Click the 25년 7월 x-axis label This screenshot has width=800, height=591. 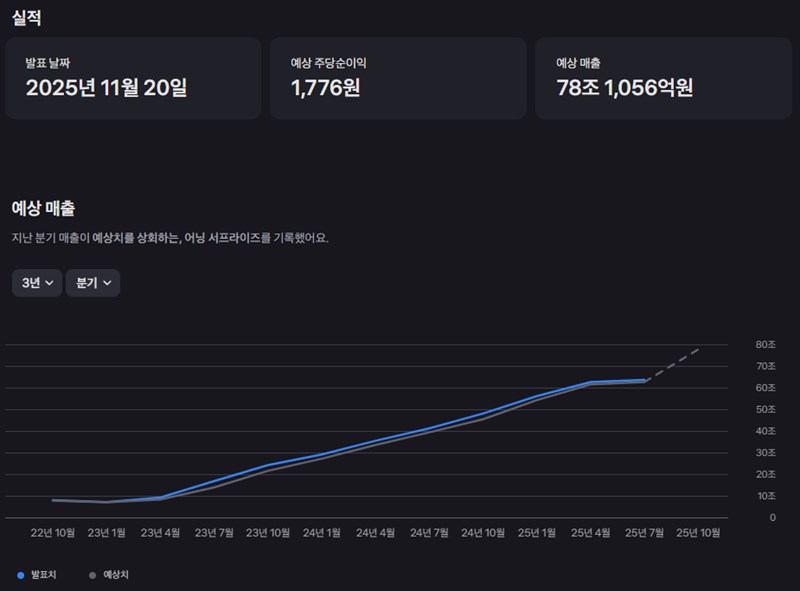pyautogui.click(x=645, y=533)
